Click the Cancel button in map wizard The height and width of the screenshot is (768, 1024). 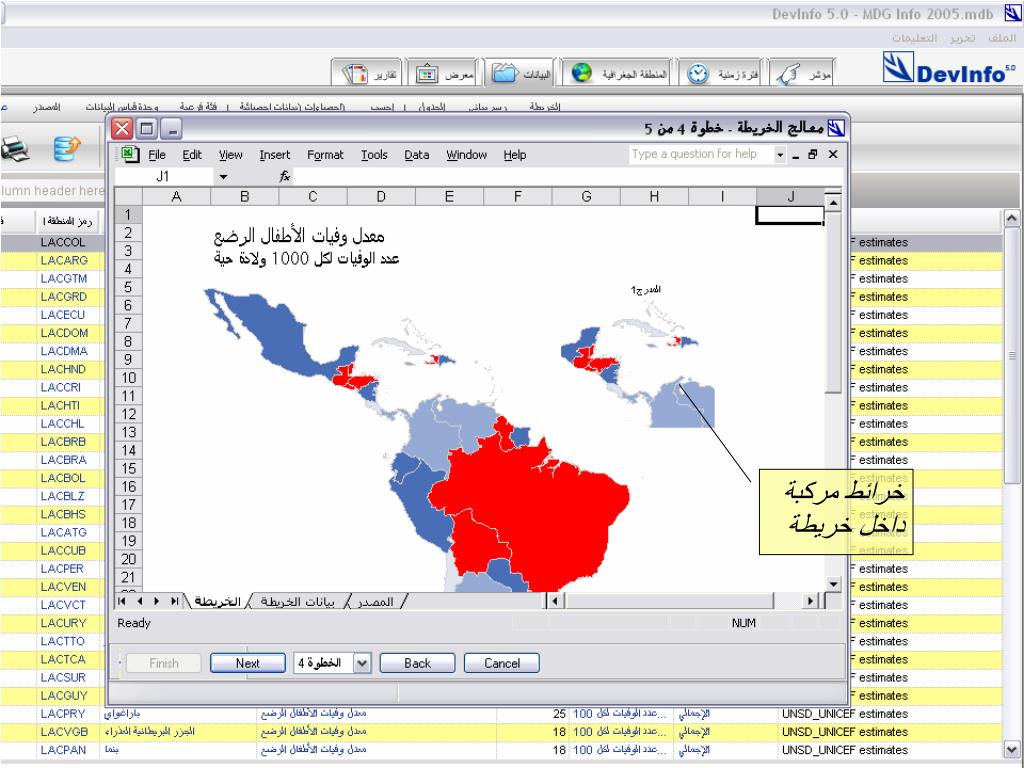pos(502,663)
